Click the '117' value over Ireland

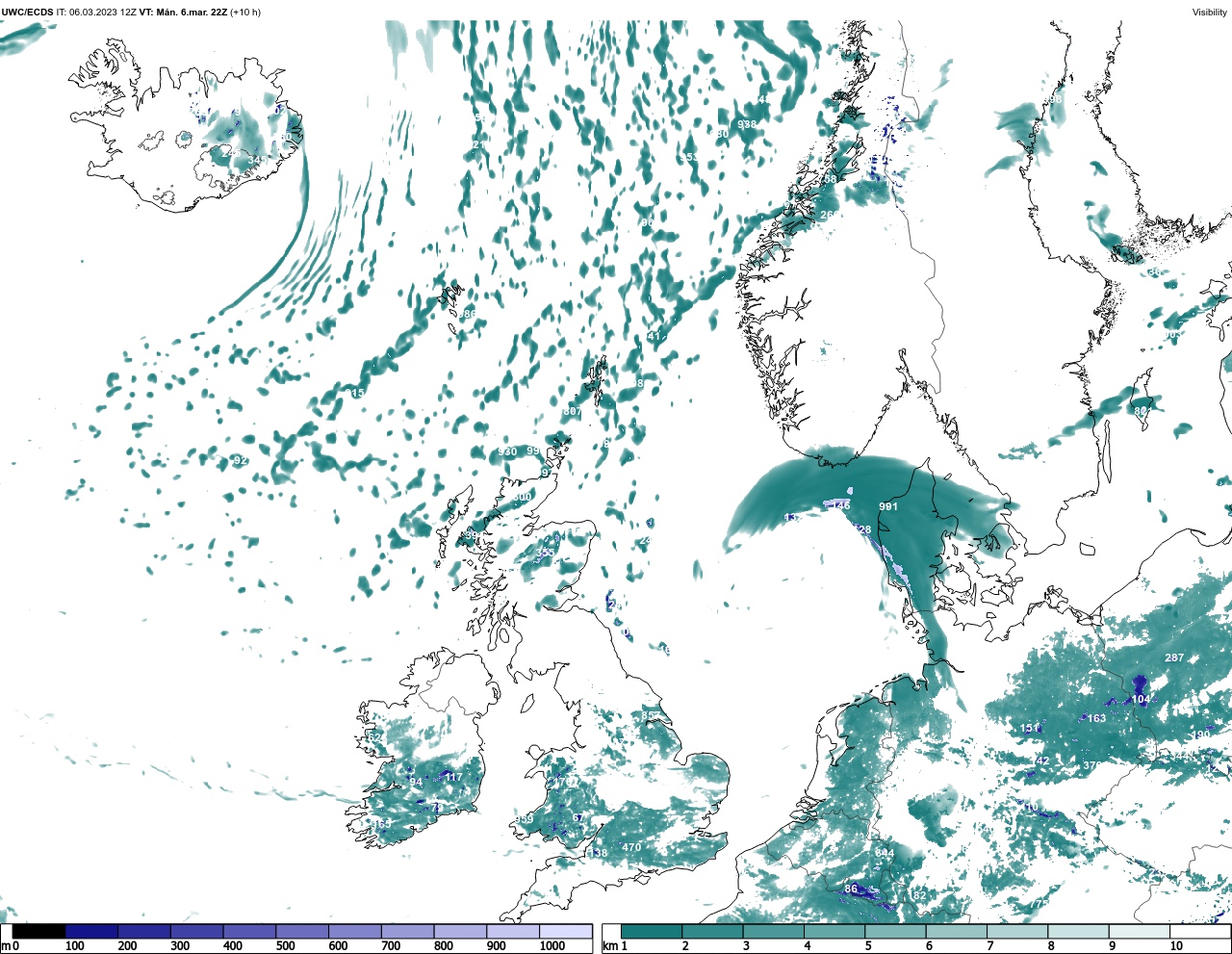coord(453,777)
